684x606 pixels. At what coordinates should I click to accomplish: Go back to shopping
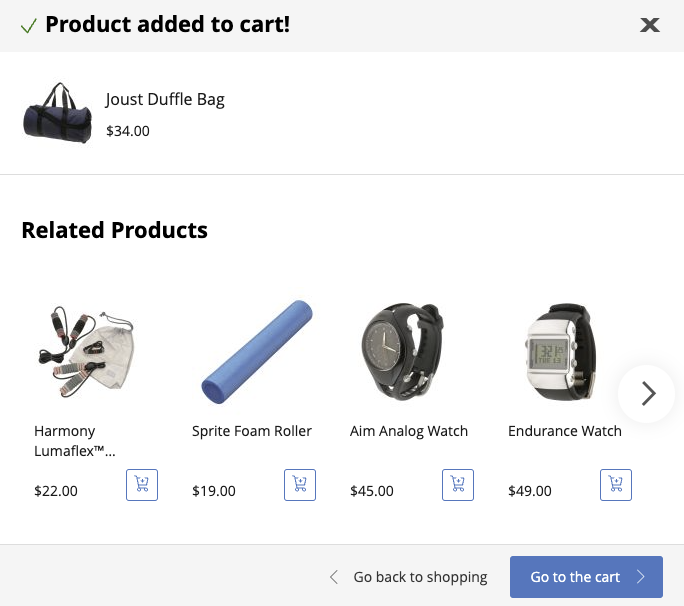point(420,577)
